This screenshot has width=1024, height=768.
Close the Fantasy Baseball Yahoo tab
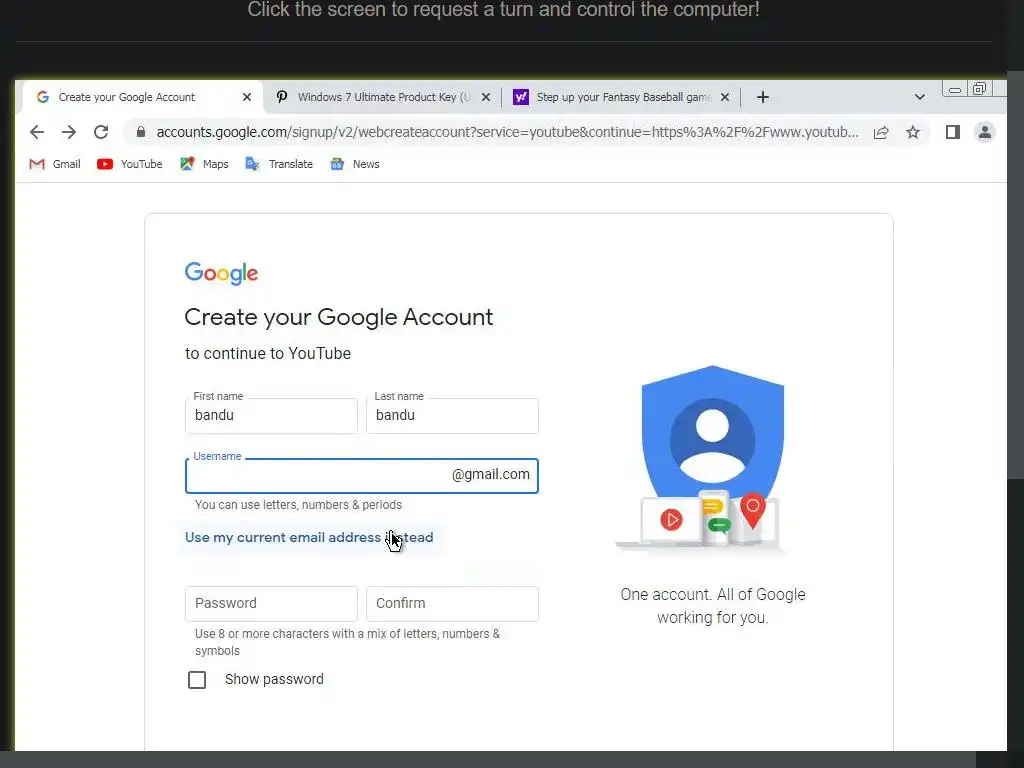pyautogui.click(x=725, y=97)
